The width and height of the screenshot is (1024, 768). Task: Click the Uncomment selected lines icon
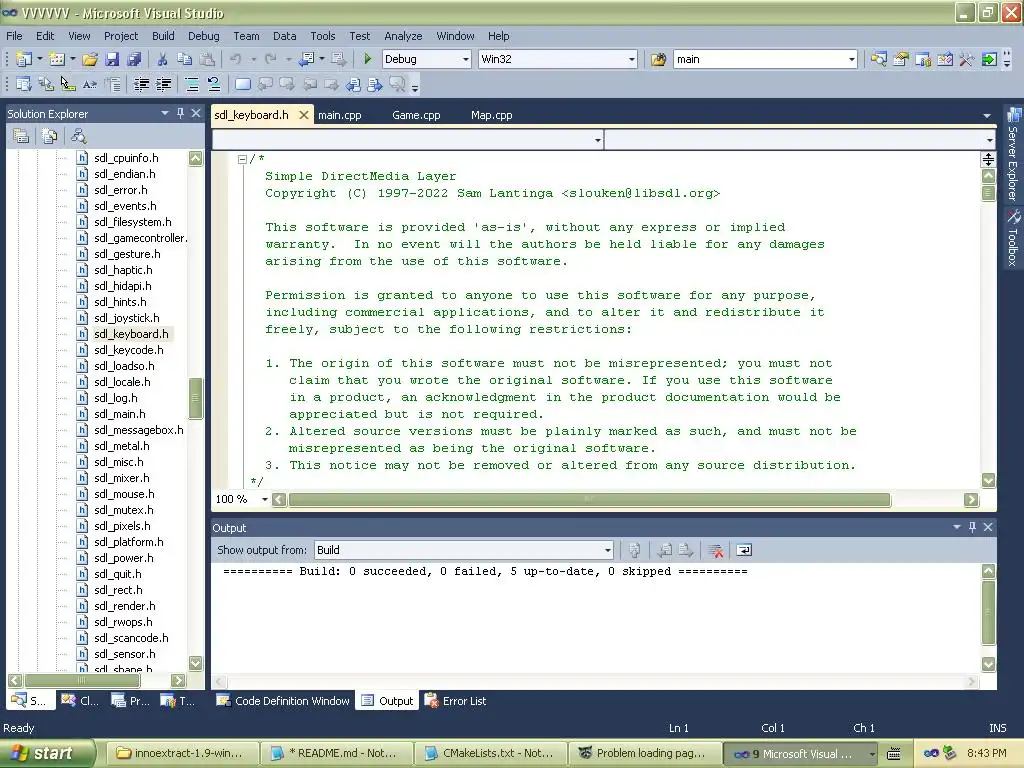click(214, 84)
